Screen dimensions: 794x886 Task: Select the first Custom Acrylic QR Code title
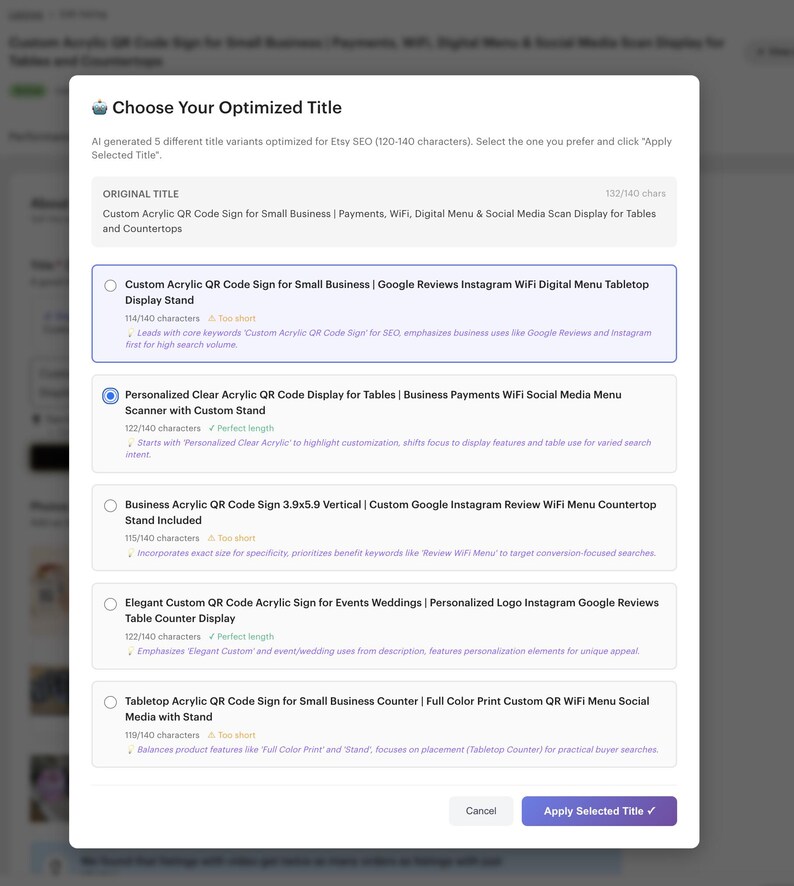click(x=110, y=285)
